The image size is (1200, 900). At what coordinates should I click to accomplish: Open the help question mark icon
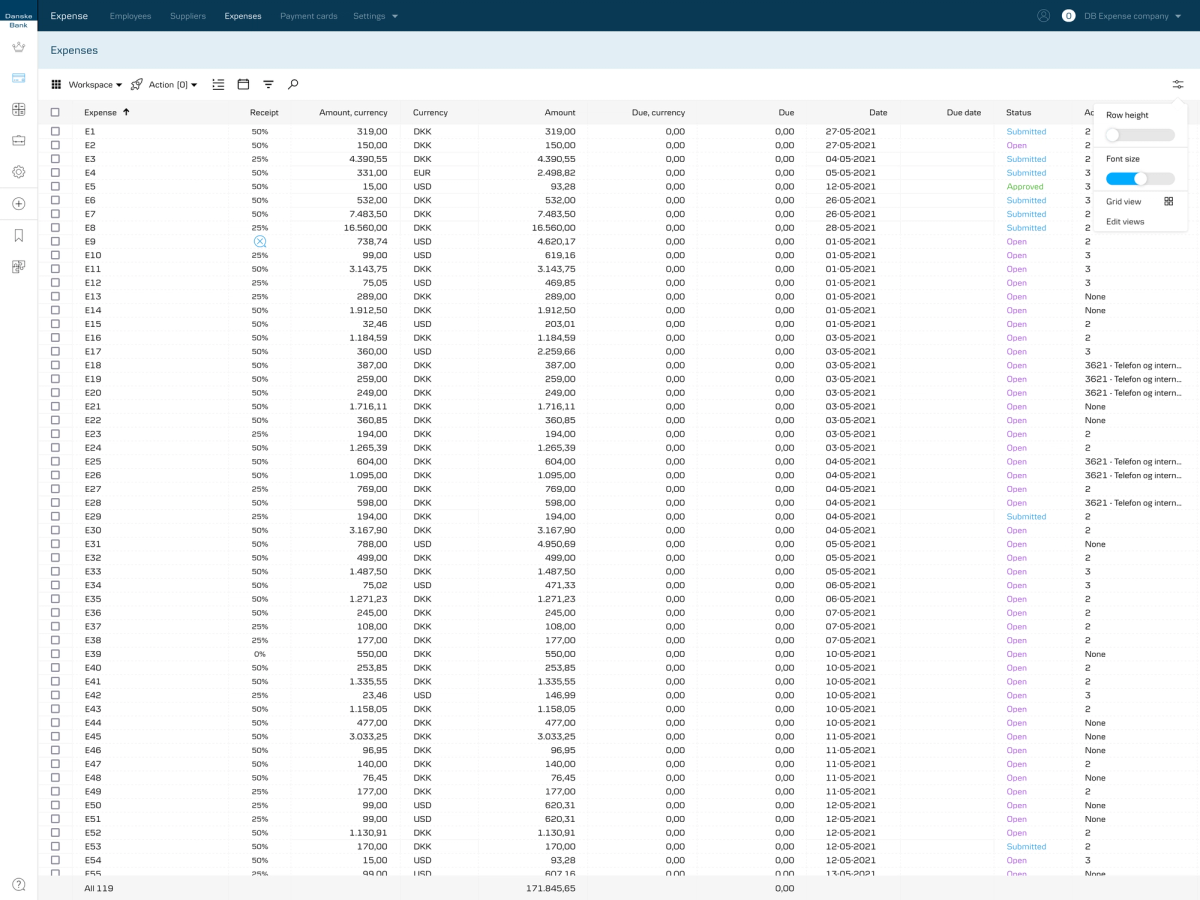[x=19, y=884]
